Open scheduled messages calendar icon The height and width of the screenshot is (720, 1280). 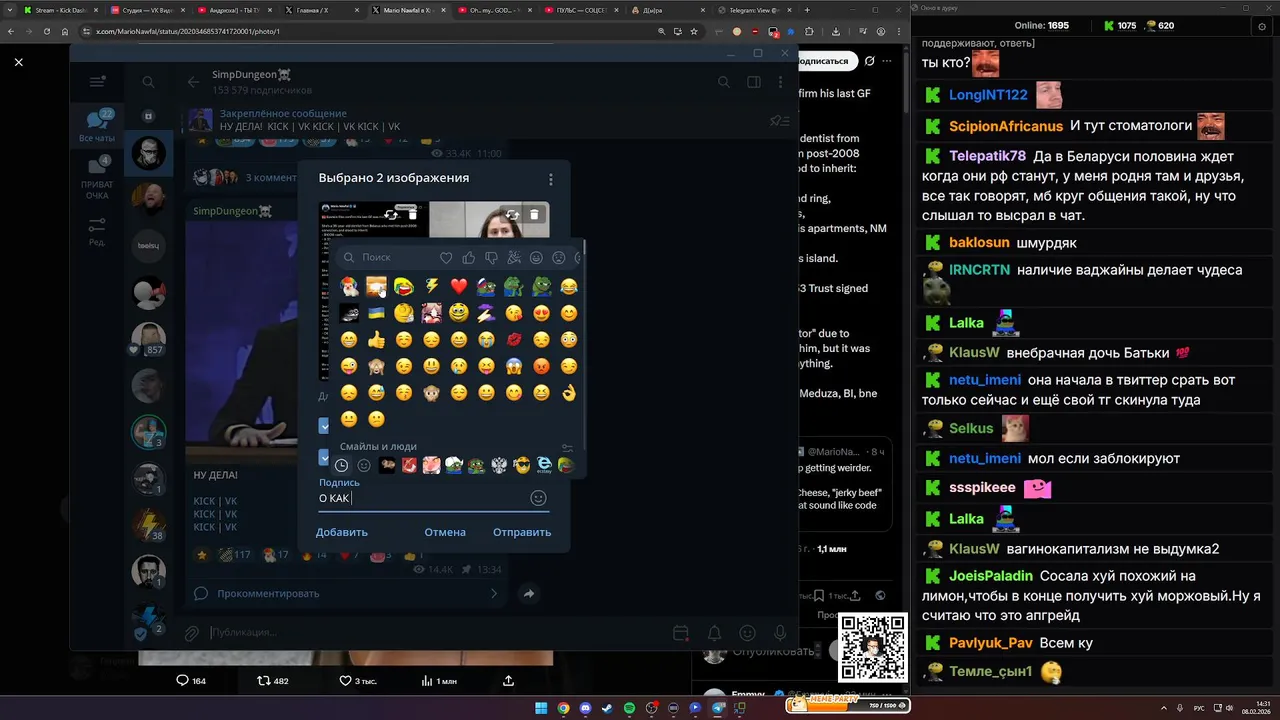681,633
